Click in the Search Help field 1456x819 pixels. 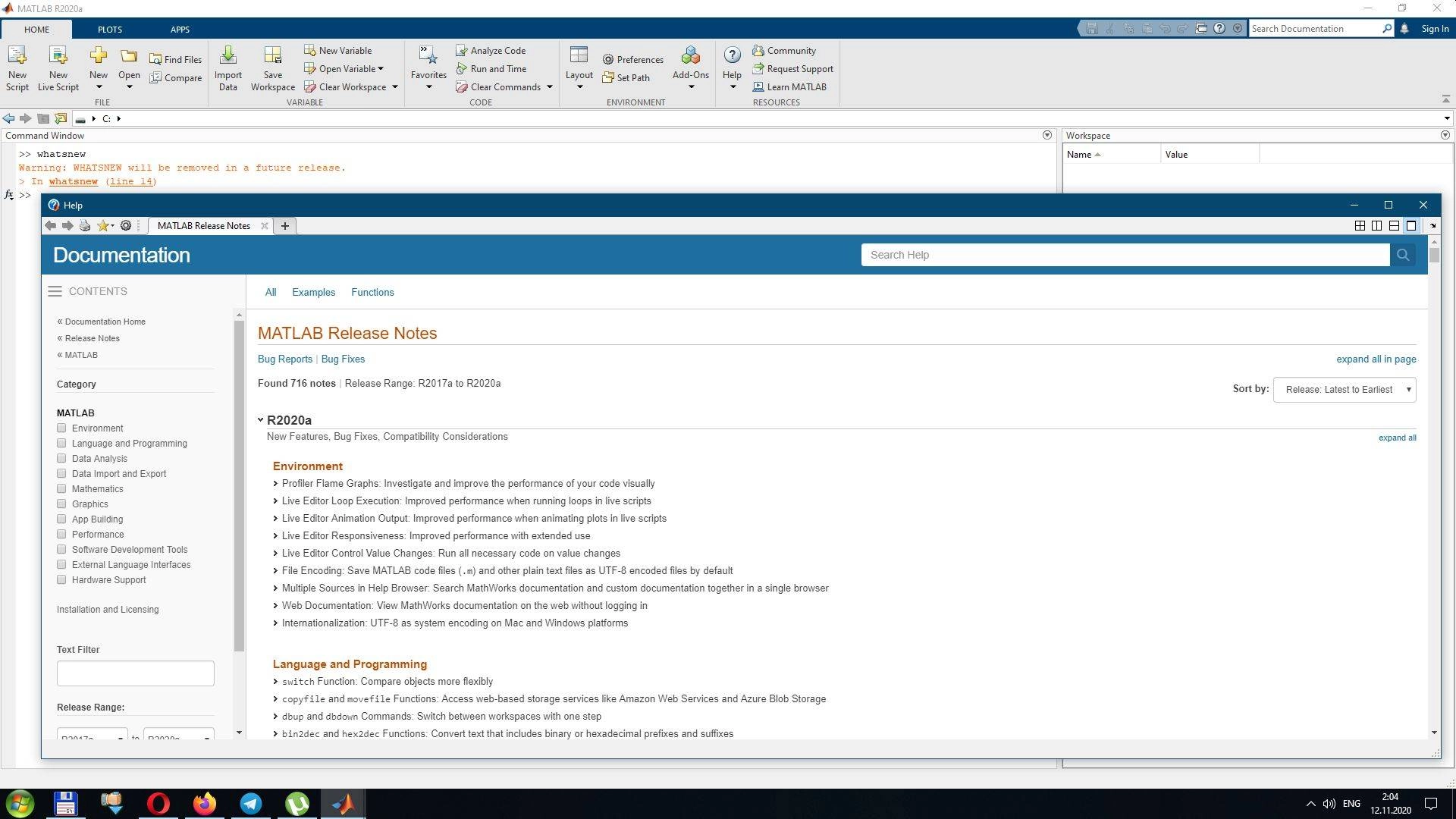[1125, 255]
